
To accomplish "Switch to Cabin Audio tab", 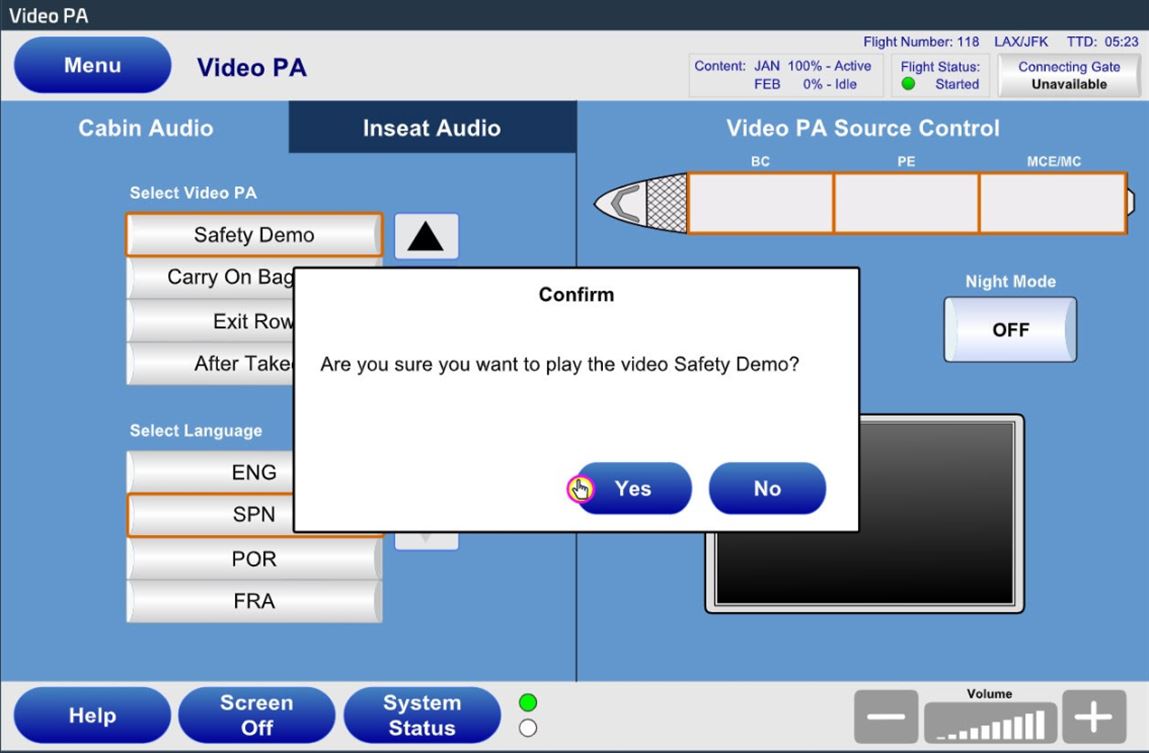I will pyautogui.click(x=145, y=128).
